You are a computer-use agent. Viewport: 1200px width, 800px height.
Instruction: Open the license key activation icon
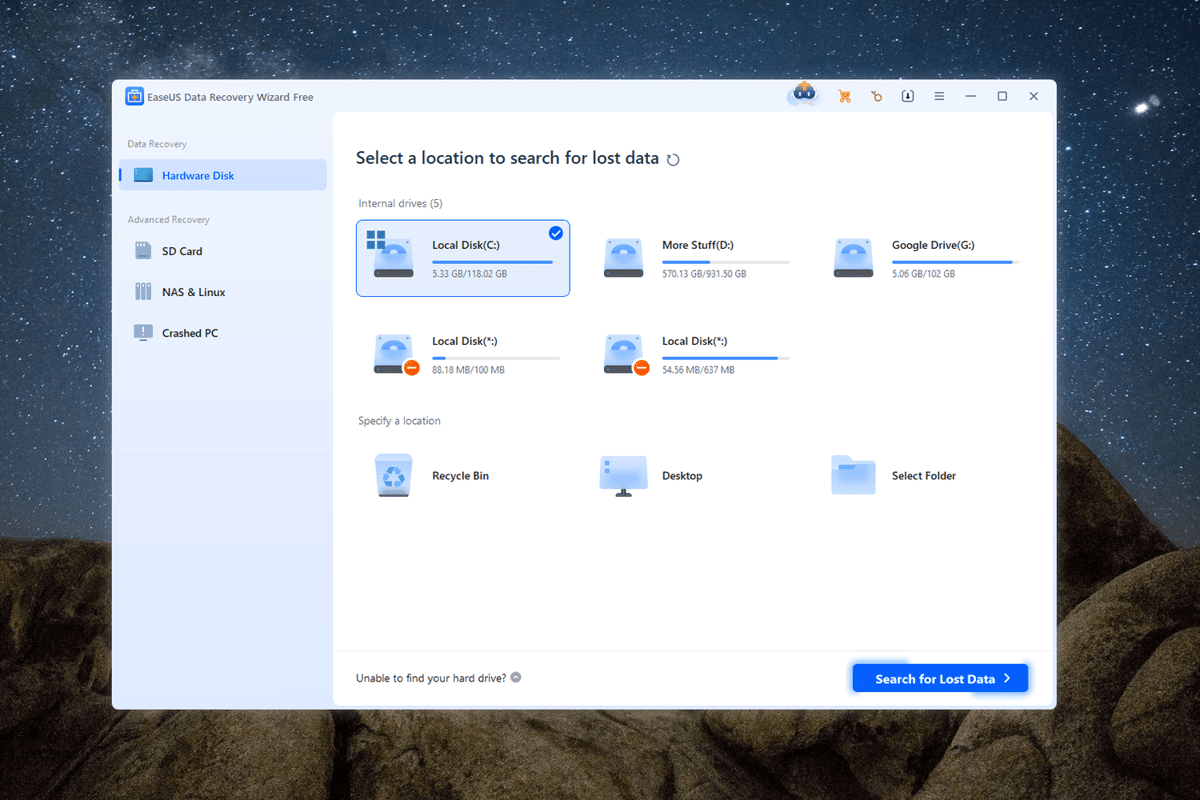click(x=876, y=95)
